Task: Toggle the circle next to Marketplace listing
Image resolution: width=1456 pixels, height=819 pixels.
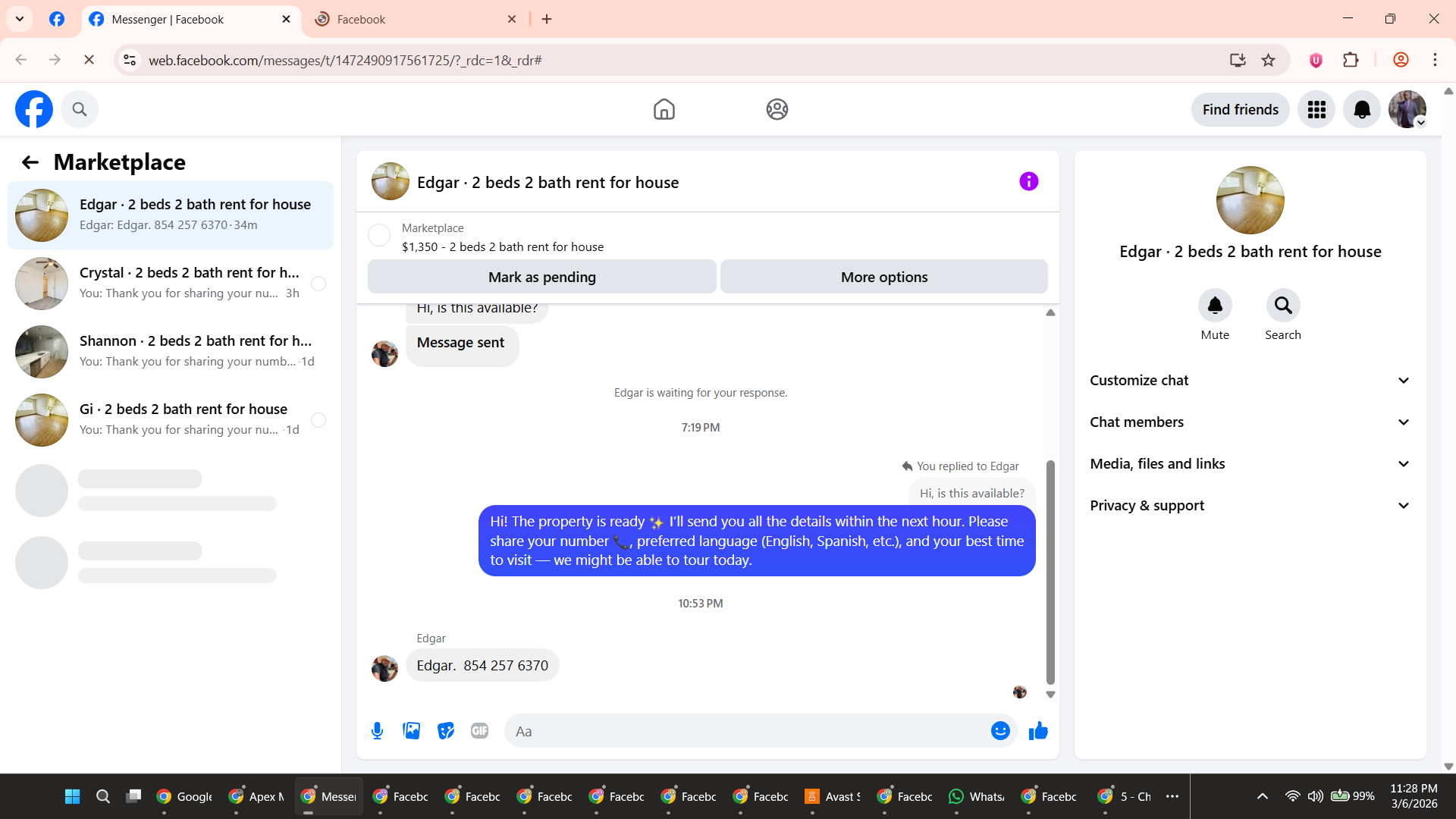Action: pos(379,235)
